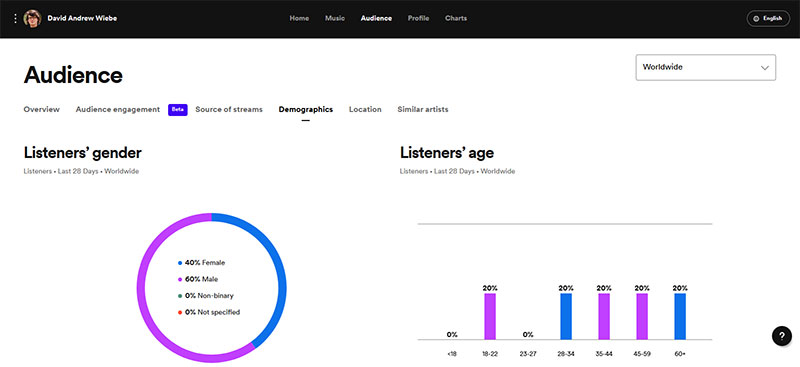Open the three-dot menu beside profile avatar
The width and height of the screenshot is (800, 367).
click(x=15, y=18)
